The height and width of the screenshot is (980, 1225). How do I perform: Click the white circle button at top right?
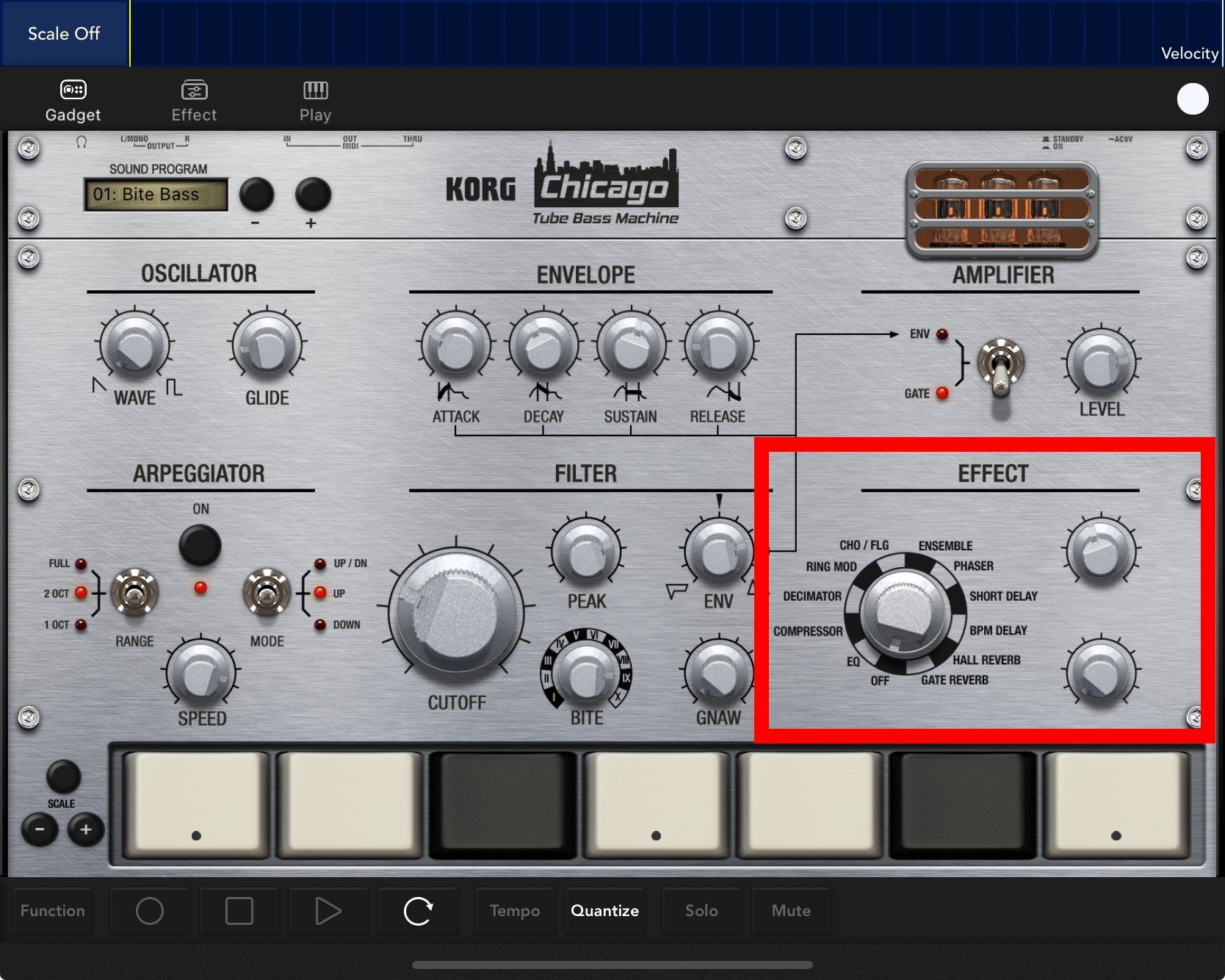(1193, 99)
